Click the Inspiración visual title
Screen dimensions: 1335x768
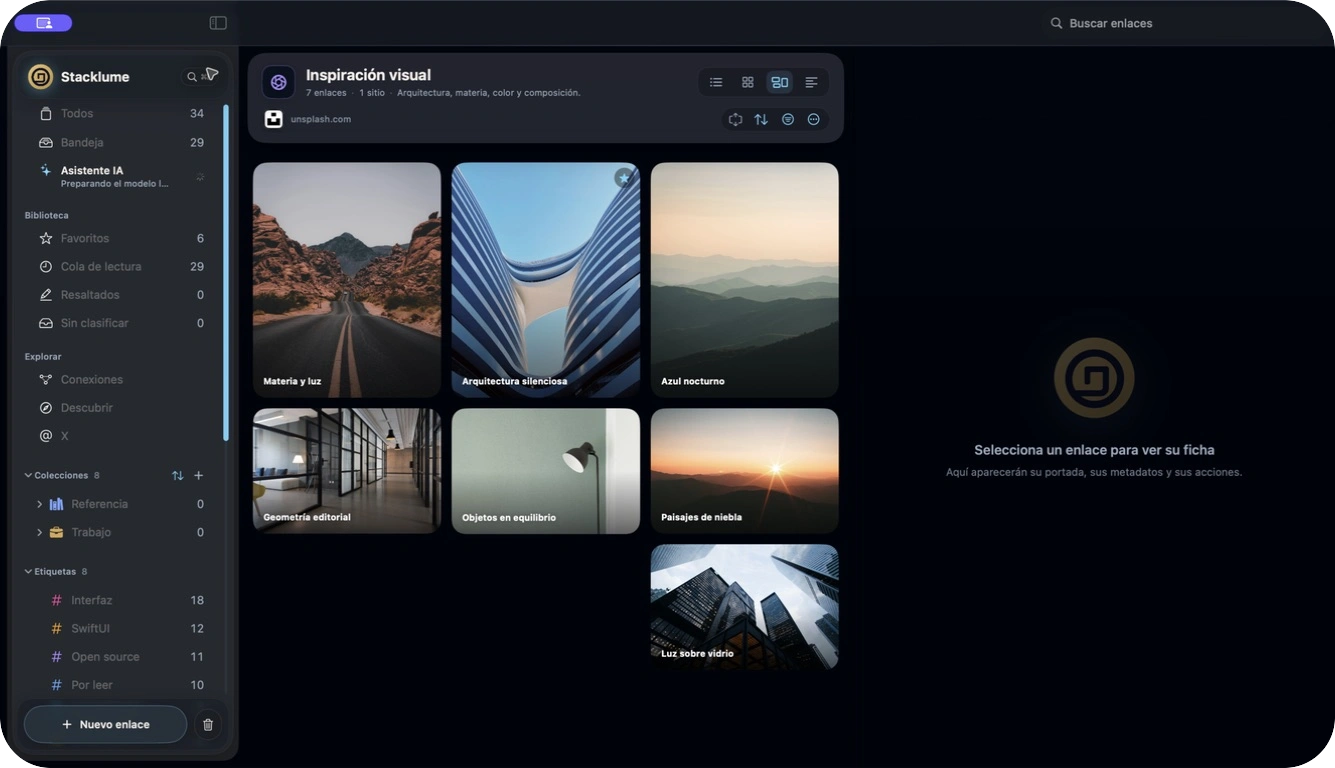tap(368, 75)
